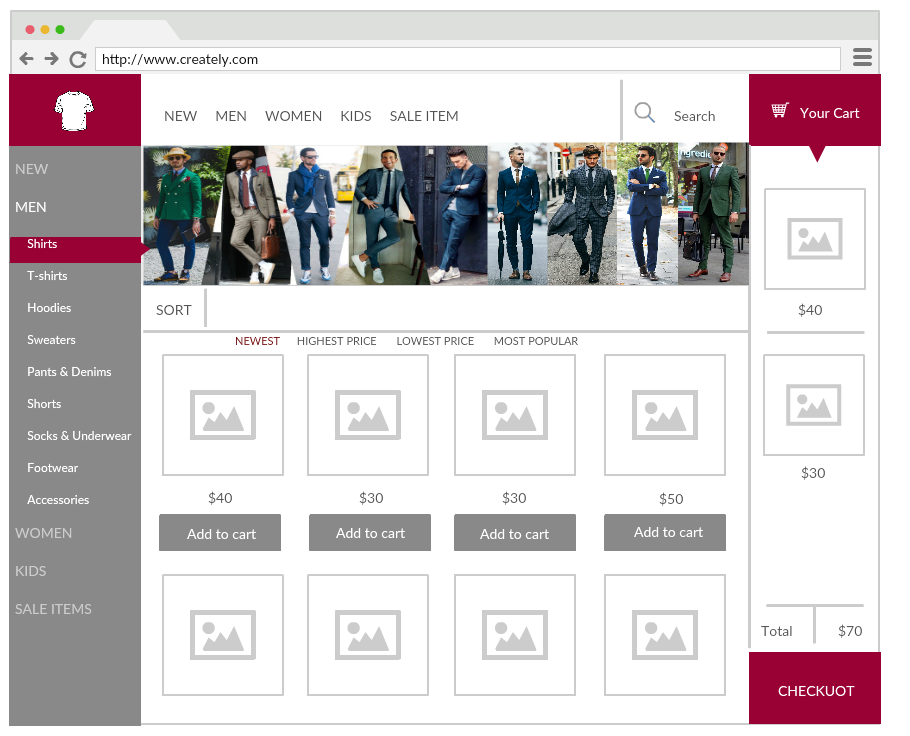Click the Checkout button
The image size is (910, 736).
click(815, 690)
